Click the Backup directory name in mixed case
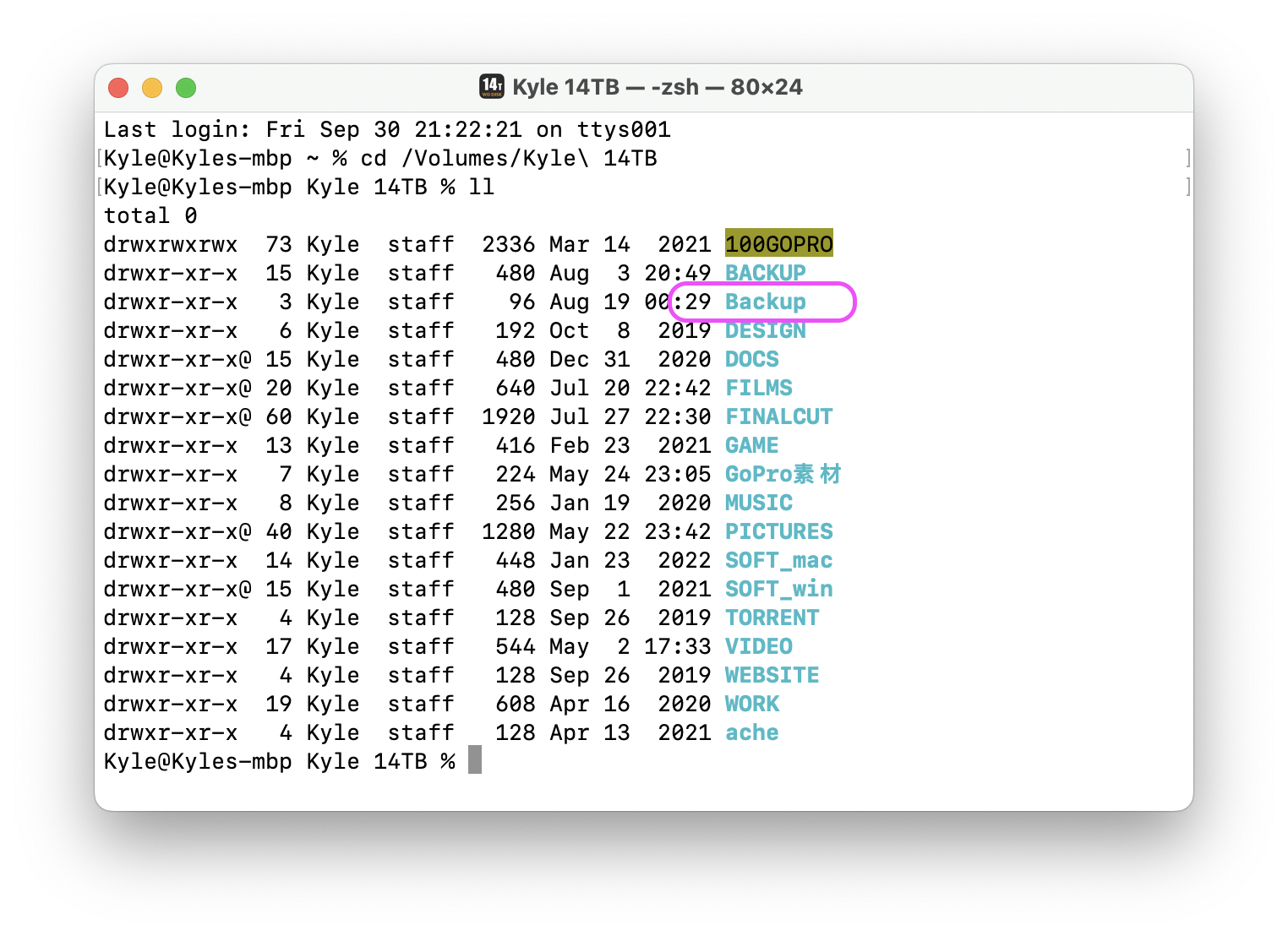 pyautogui.click(x=766, y=302)
